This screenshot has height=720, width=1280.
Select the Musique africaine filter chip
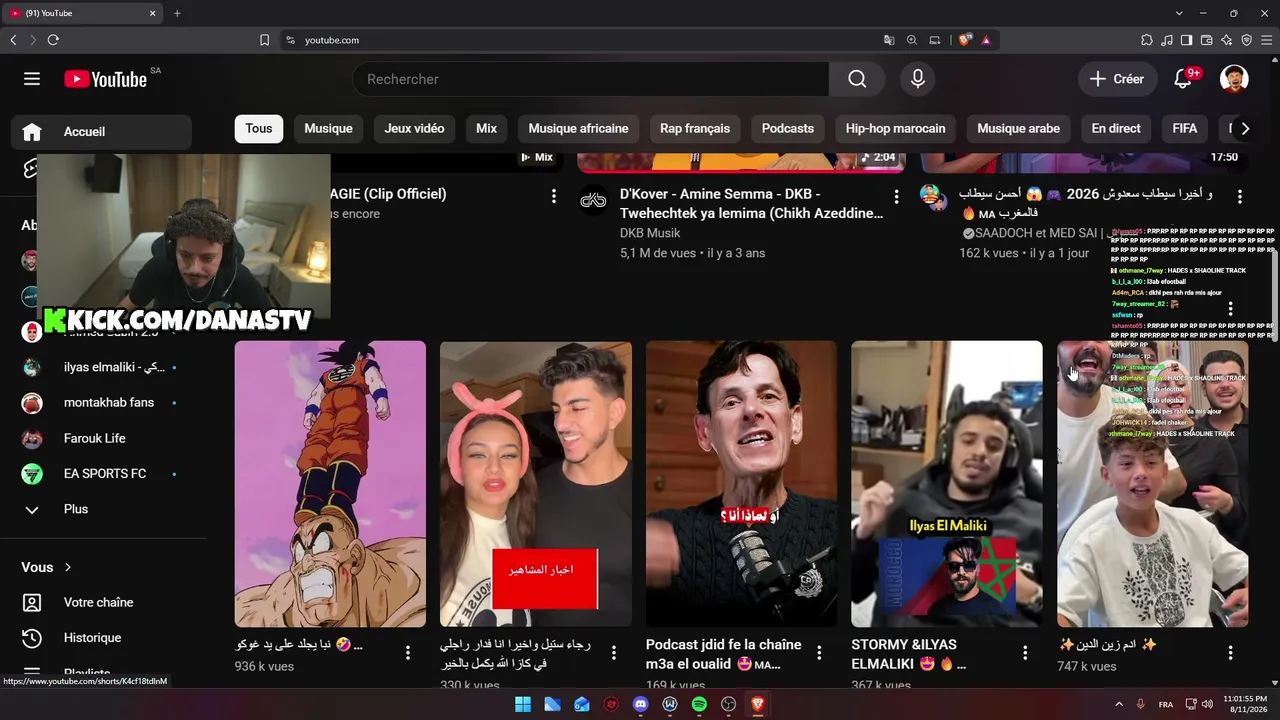tap(578, 128)
